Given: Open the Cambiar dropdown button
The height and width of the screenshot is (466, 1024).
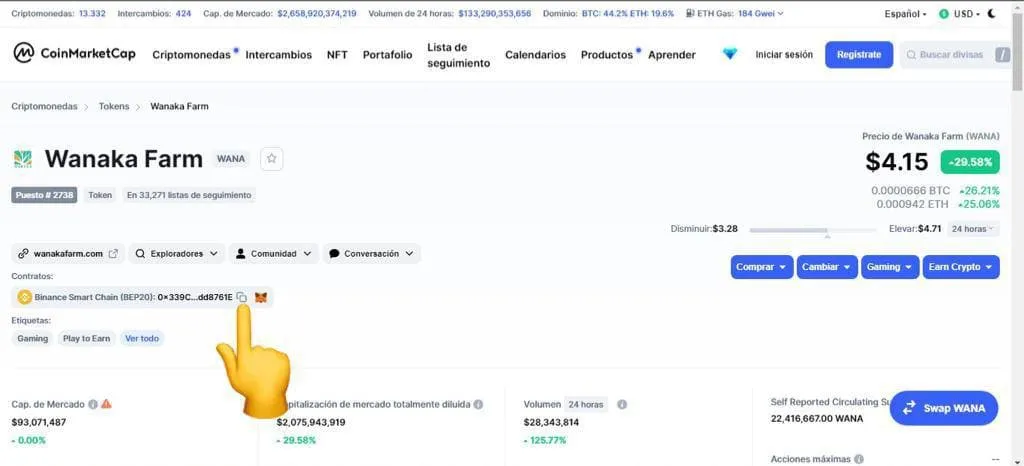Looking at the screenshot, I should point(827,267).
